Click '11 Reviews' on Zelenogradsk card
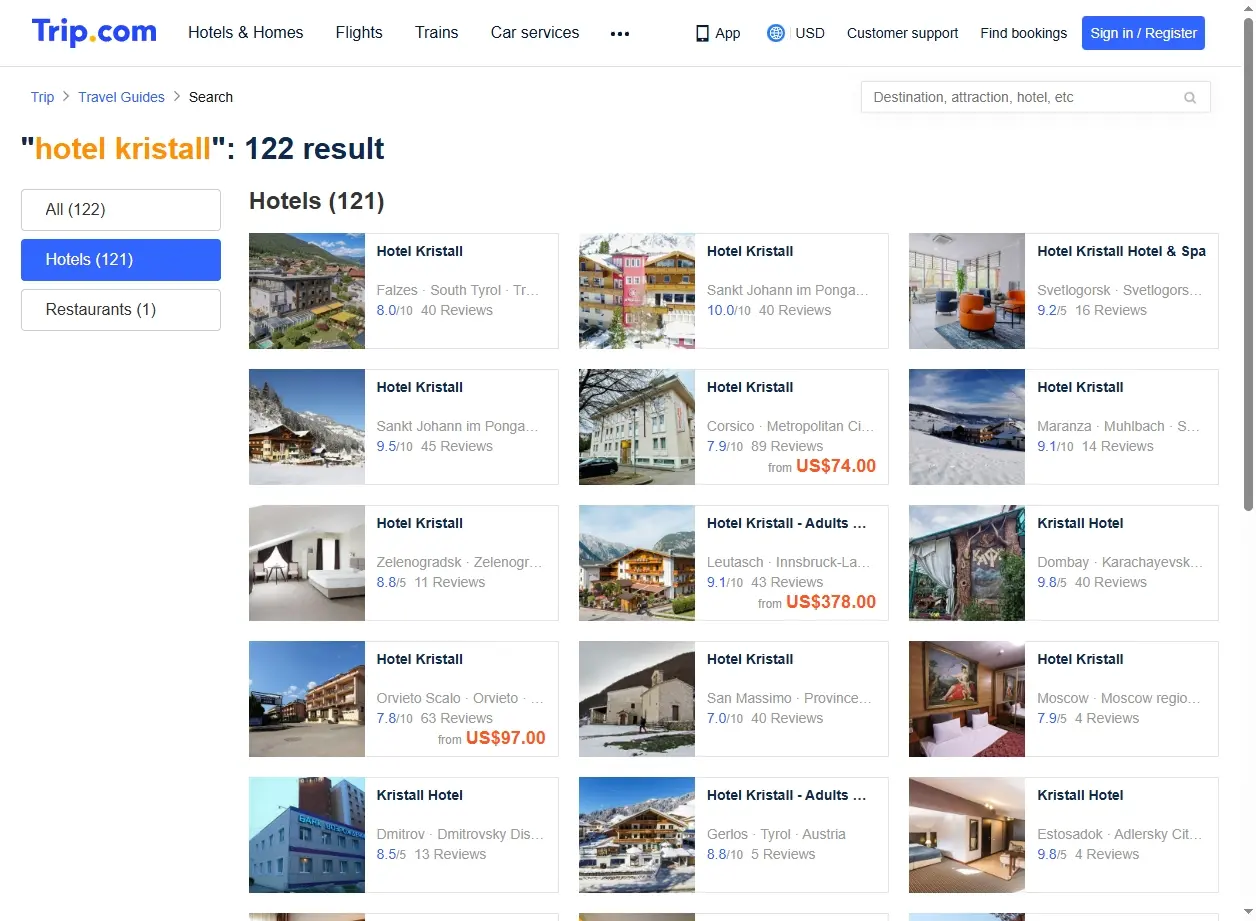 pyautogui.click(x=450, y=582)
